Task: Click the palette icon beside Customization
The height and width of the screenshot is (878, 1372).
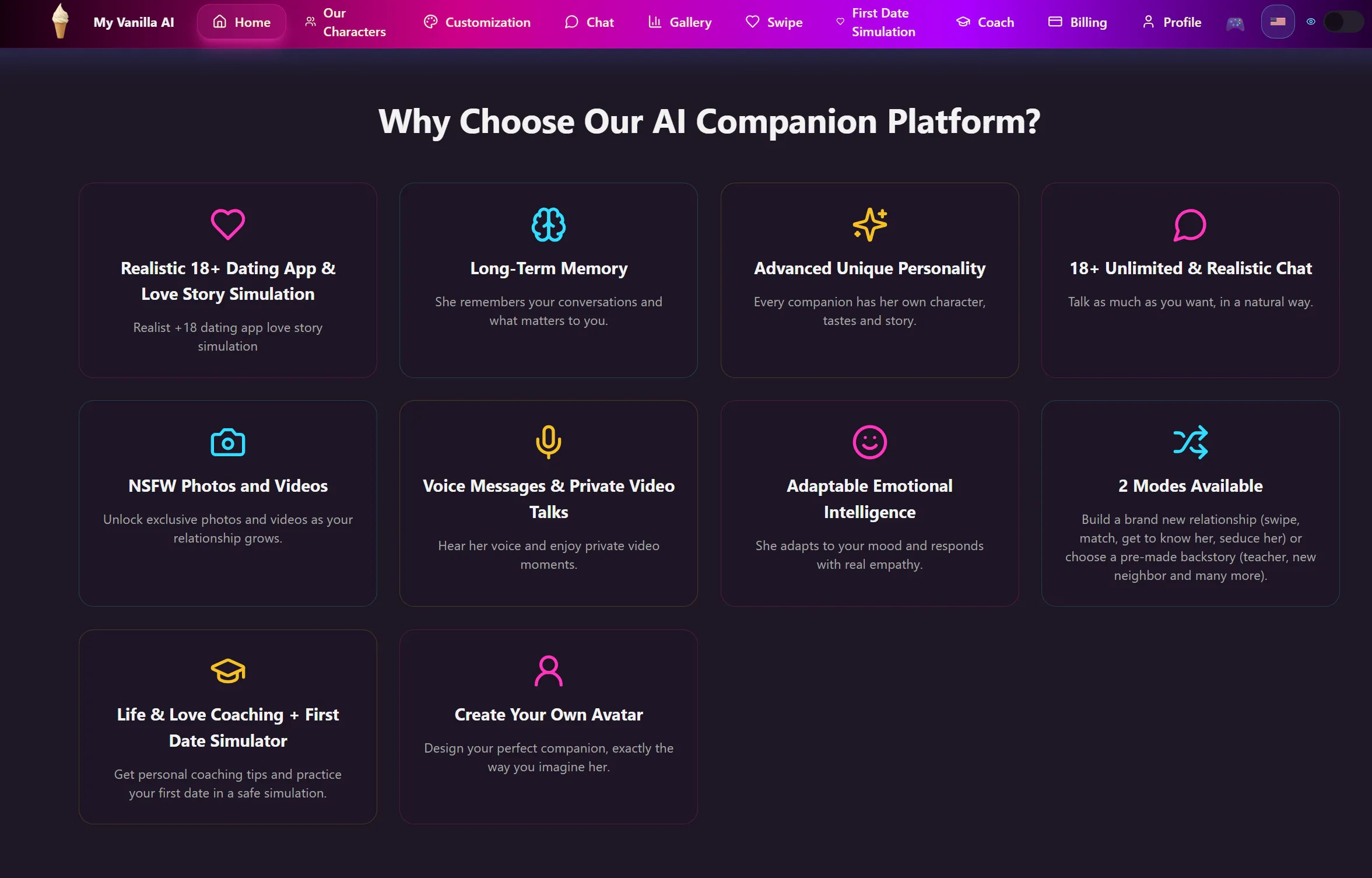Action: tap(430, 22)
